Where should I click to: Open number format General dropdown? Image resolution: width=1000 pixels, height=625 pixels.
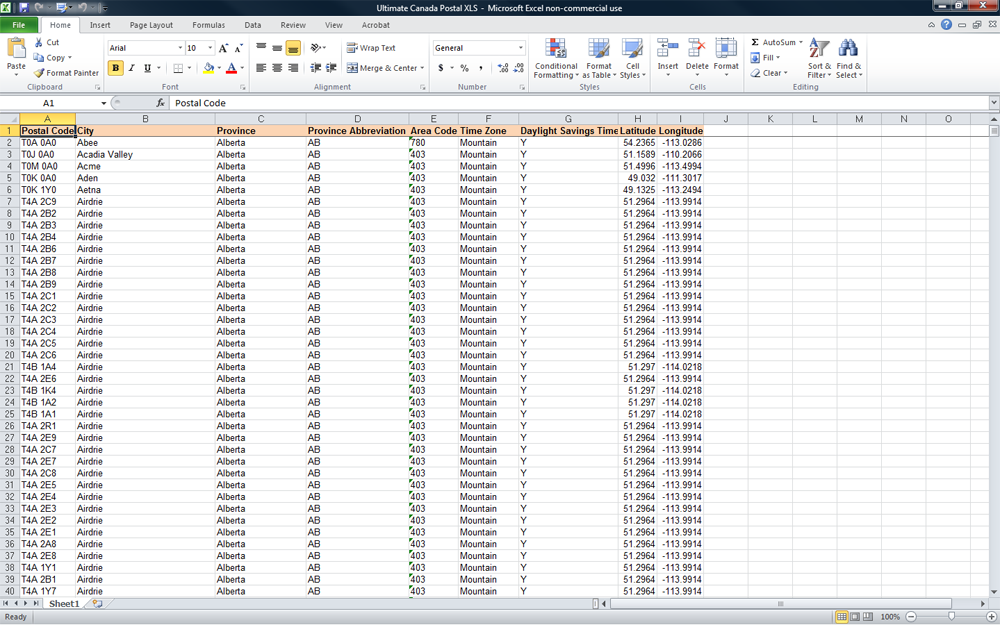pyautogui.click(x=520, y=48)
